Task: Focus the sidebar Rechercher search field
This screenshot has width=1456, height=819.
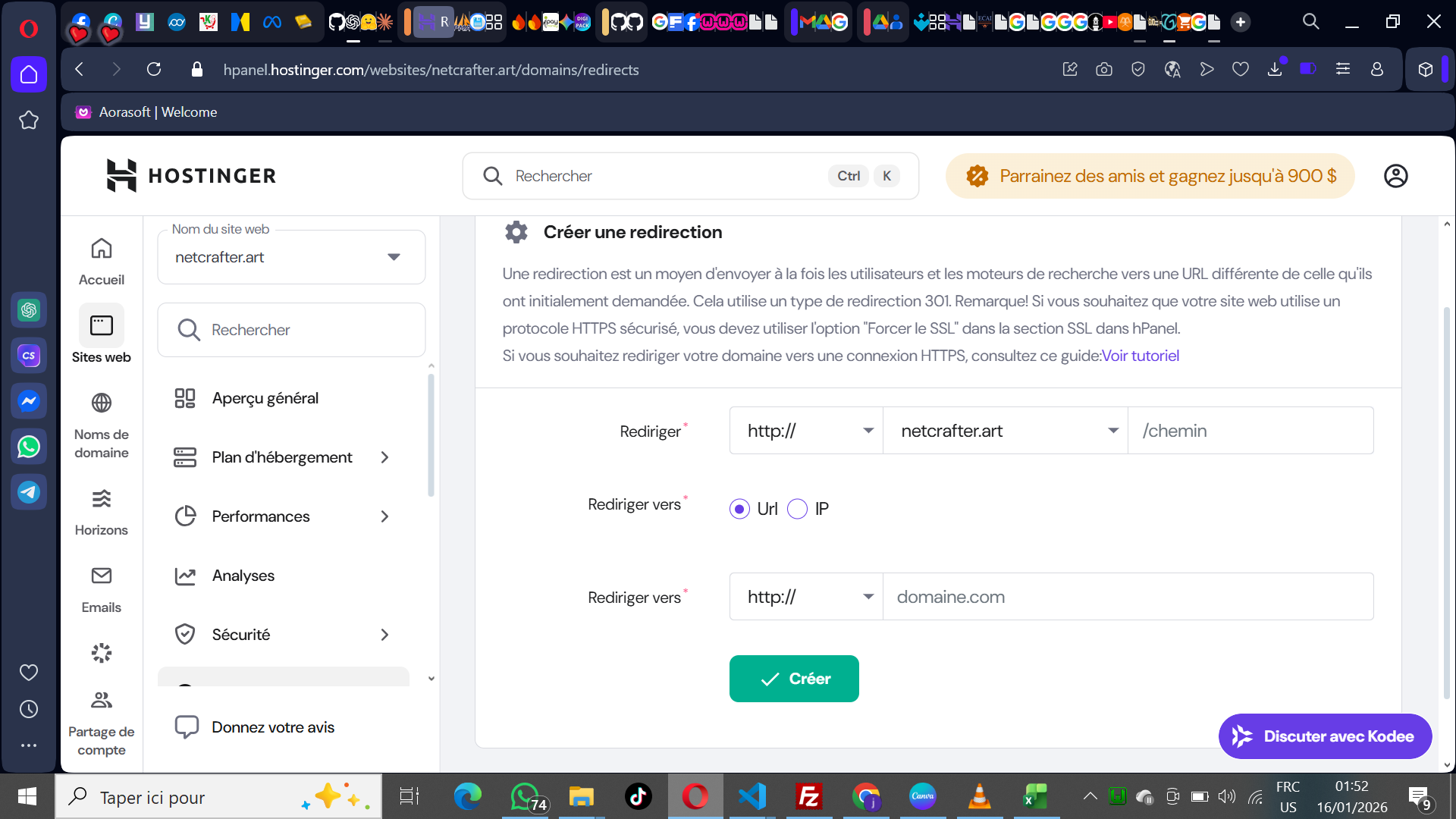Action: tap(291, 330)
